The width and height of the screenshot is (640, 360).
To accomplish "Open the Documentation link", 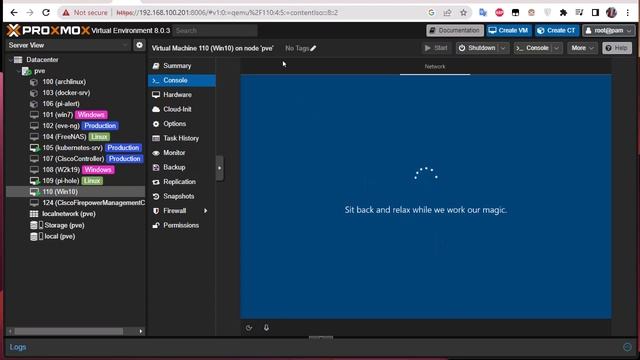I will pos(455,31).
